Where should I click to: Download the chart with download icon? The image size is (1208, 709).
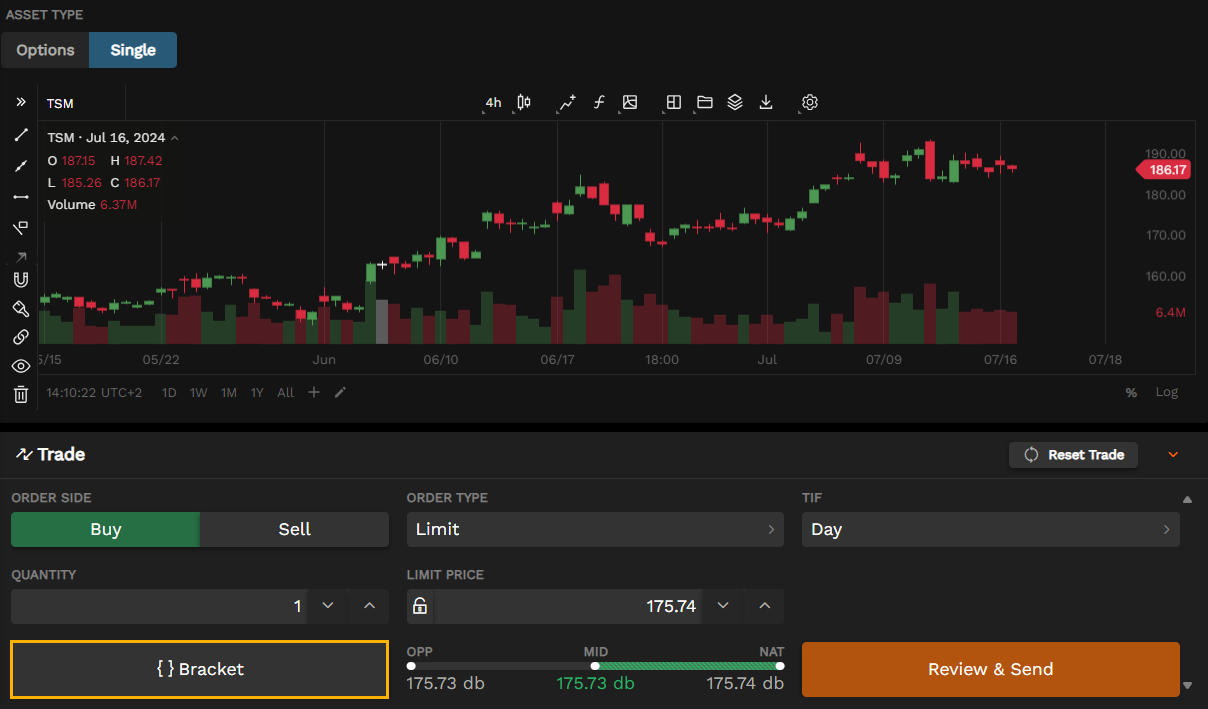(x=766, y=102)
